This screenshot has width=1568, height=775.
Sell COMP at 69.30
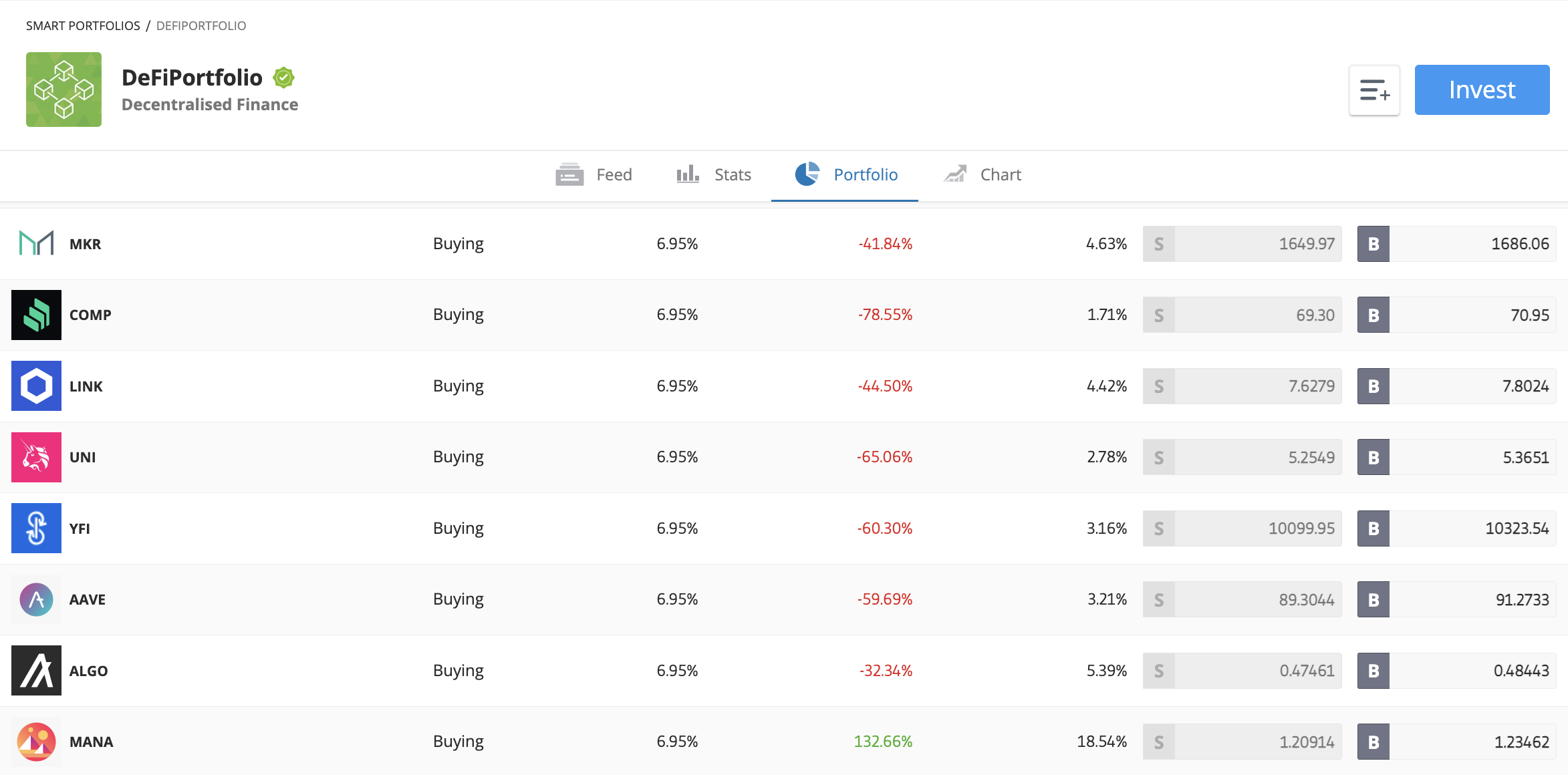[1242, 315]
